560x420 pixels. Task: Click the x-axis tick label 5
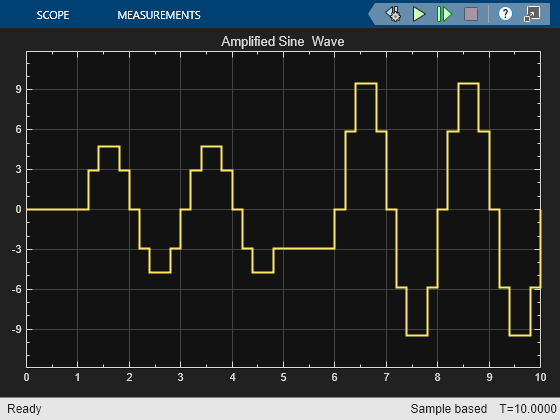[283, 377]
